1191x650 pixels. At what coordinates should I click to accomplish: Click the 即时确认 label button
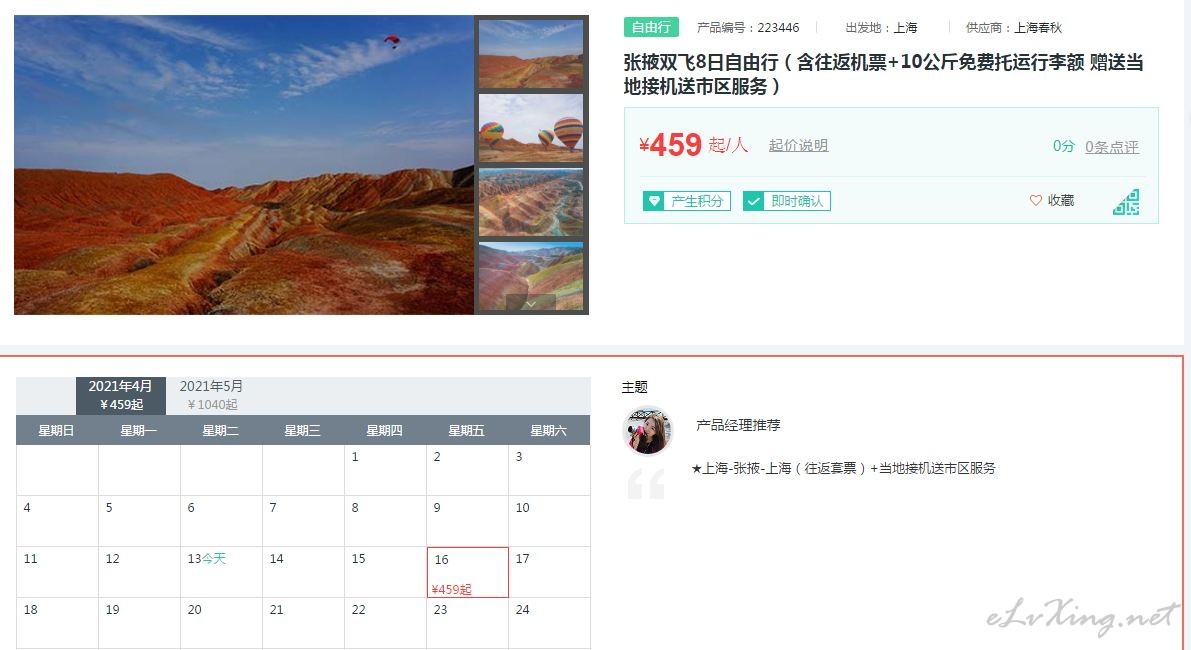tap(787, 201)
